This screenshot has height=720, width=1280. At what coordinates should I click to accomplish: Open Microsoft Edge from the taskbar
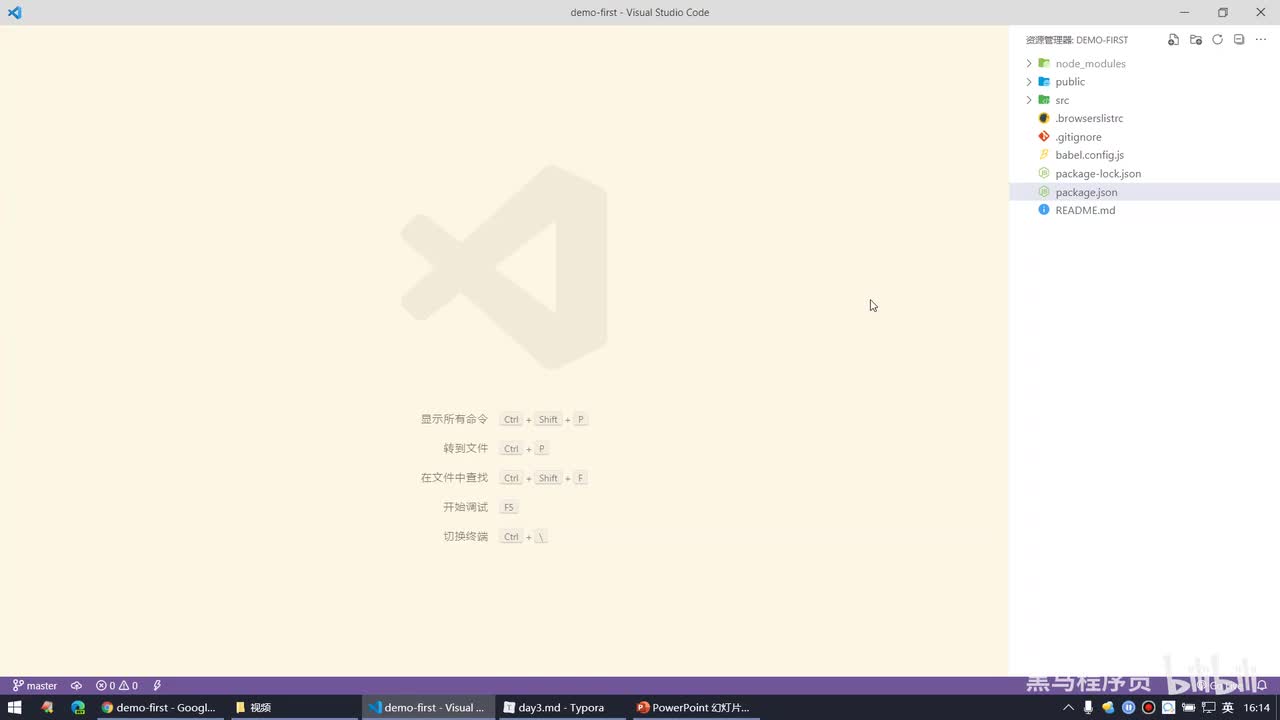point(78,707)
